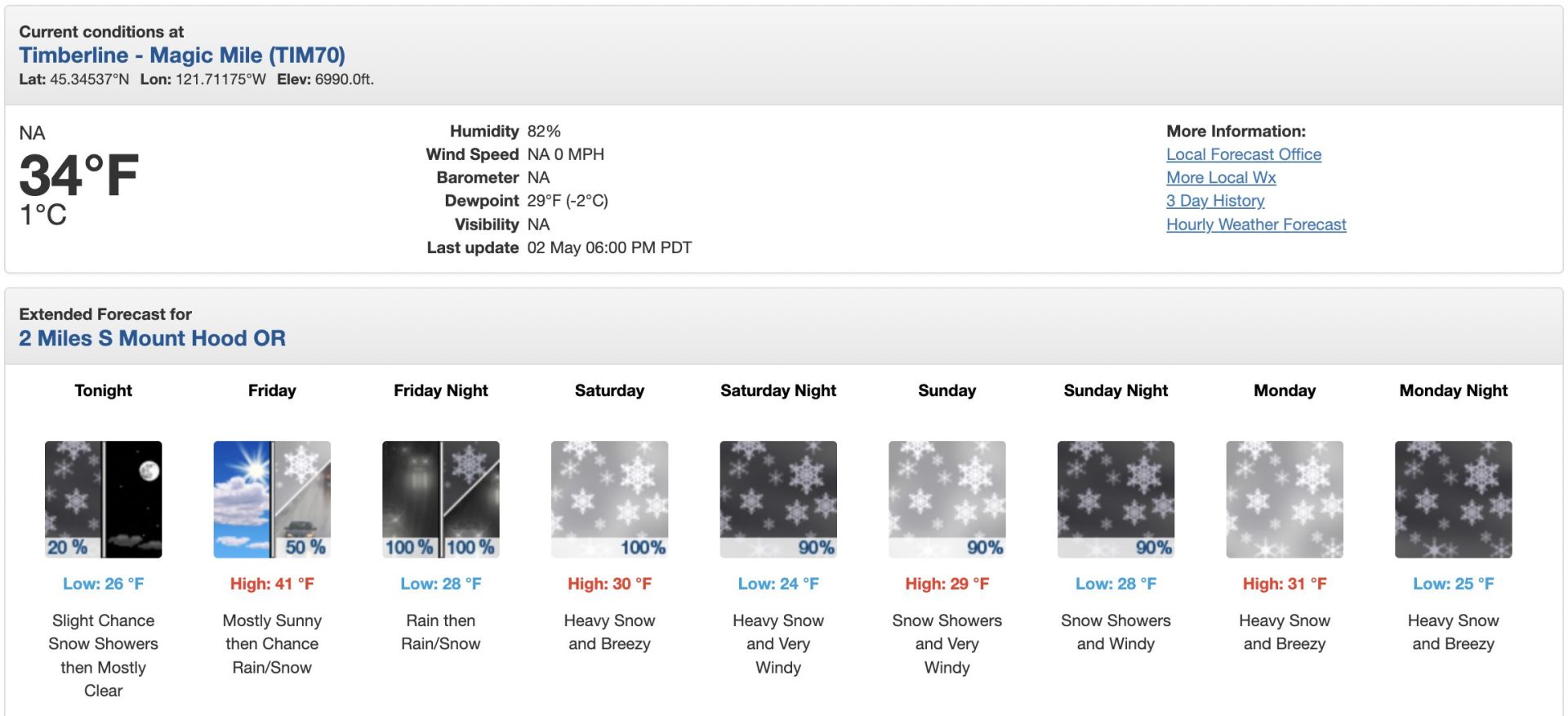Click the Friday Night rain/snow forecast icon

pyautogui.click(x=441, y=499)
